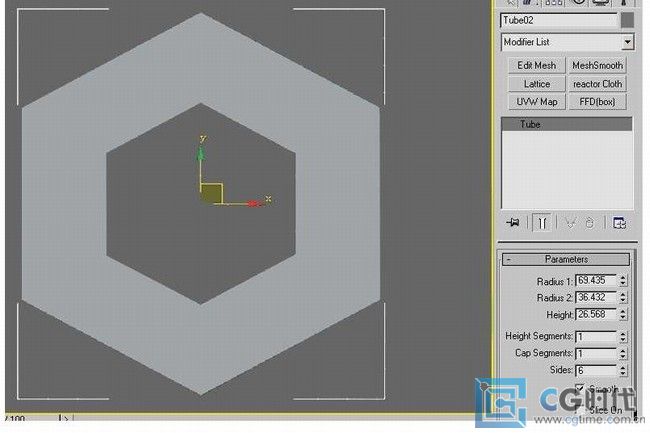Image resolution: width=650 pixels, height=433 pixels.
Task: Toggle the Smooth checkbox
Action: tap(580, 389)
